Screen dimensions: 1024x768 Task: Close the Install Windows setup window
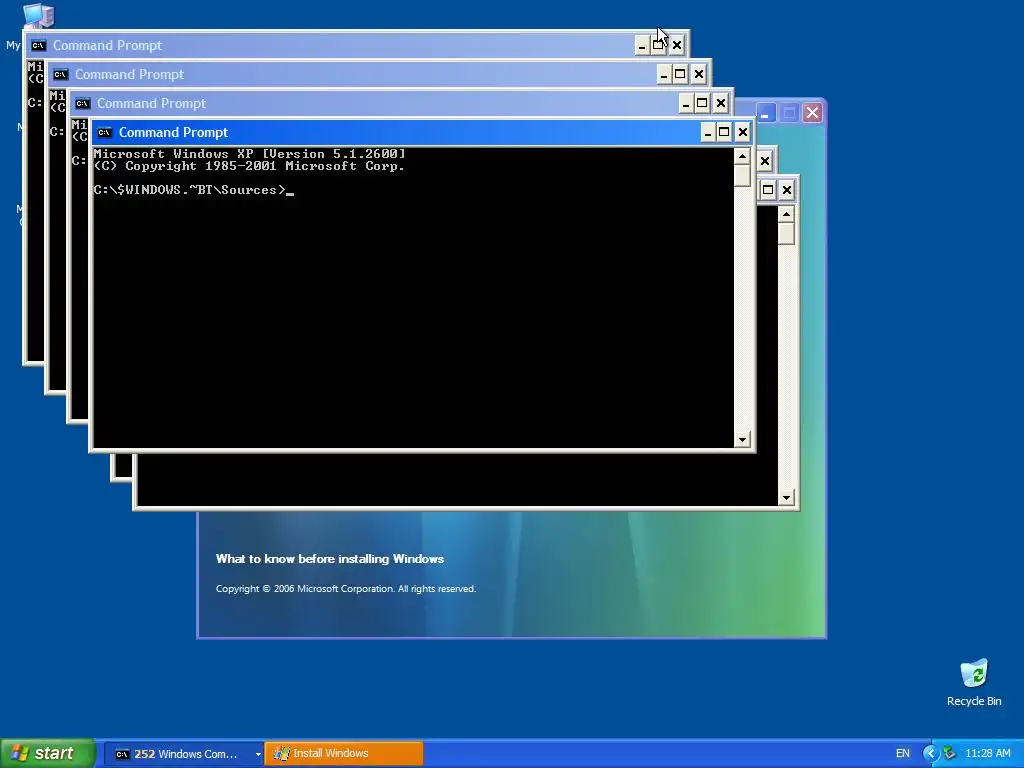812,113
